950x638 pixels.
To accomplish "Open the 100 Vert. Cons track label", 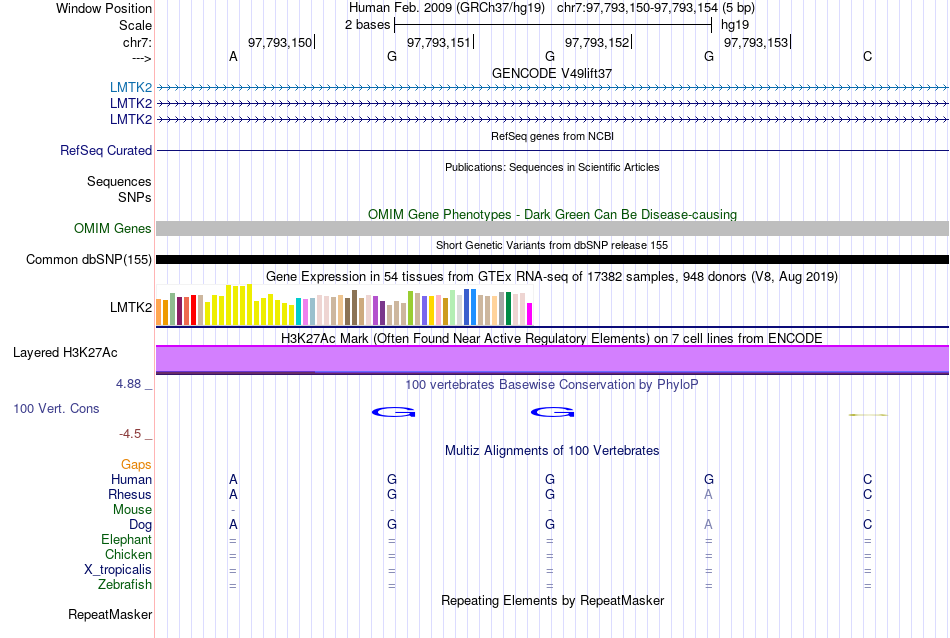I will [x=56, y=408].
